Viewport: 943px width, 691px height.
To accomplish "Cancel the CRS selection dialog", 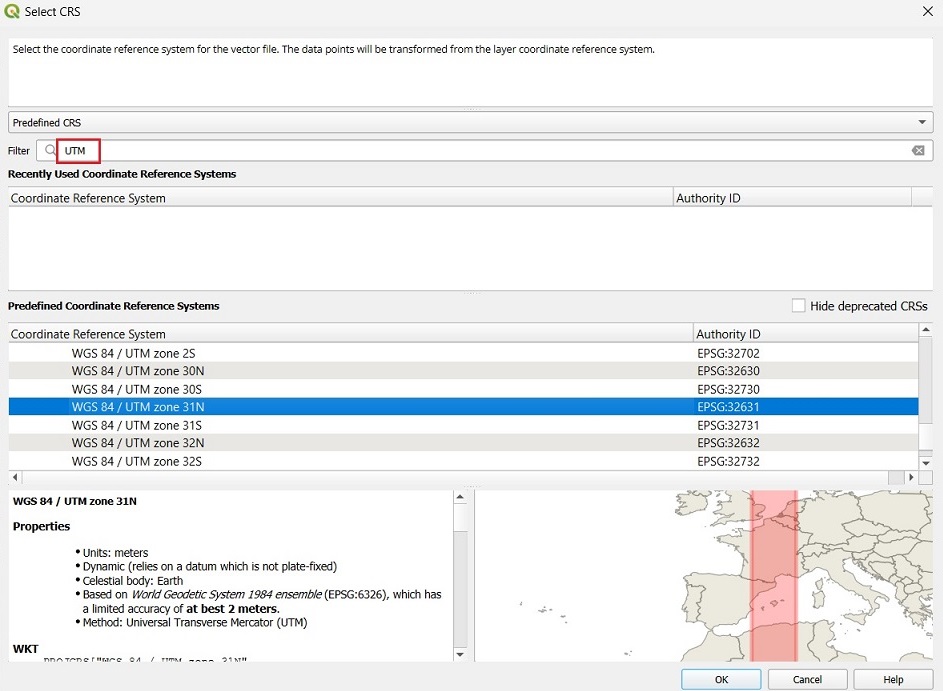I will 807,678.
